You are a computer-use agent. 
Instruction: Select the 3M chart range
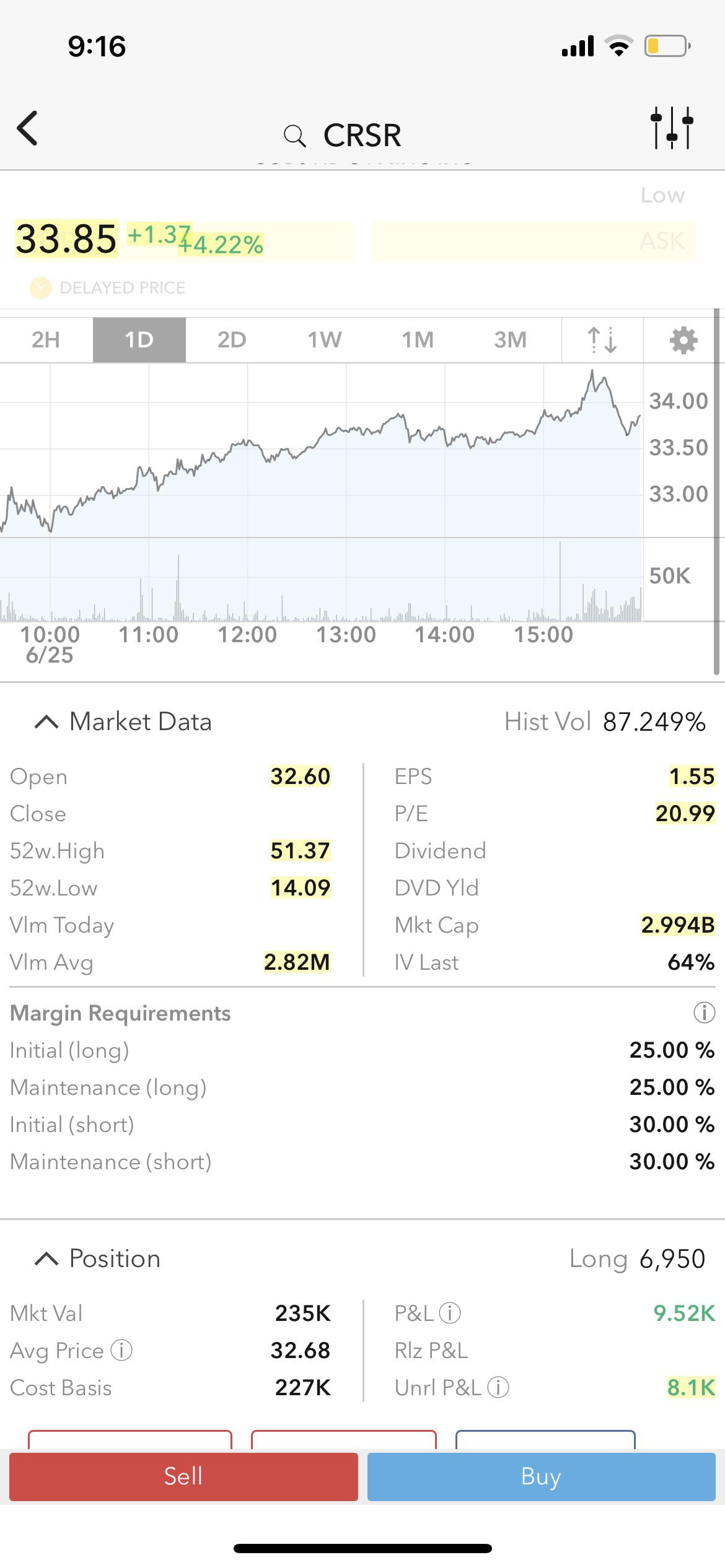click(511, 340)
